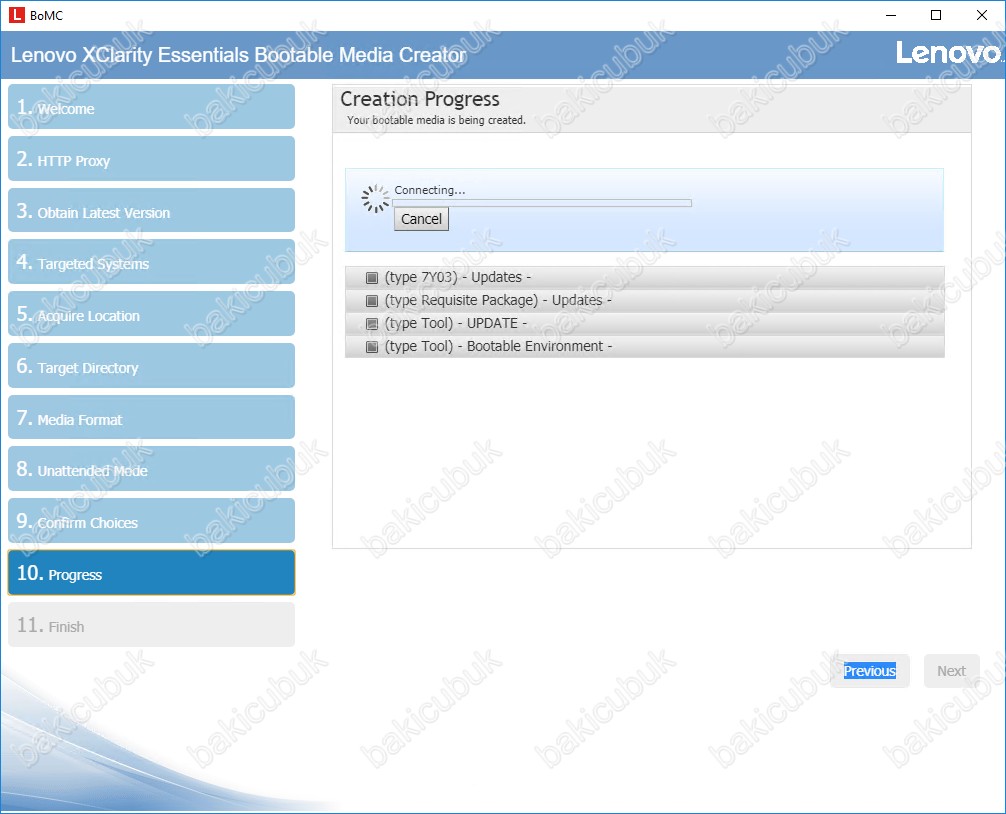This screenshot has width=1006, height=814.
Task: Click the 'Creation Progress' heading
Action: point(420,99)
